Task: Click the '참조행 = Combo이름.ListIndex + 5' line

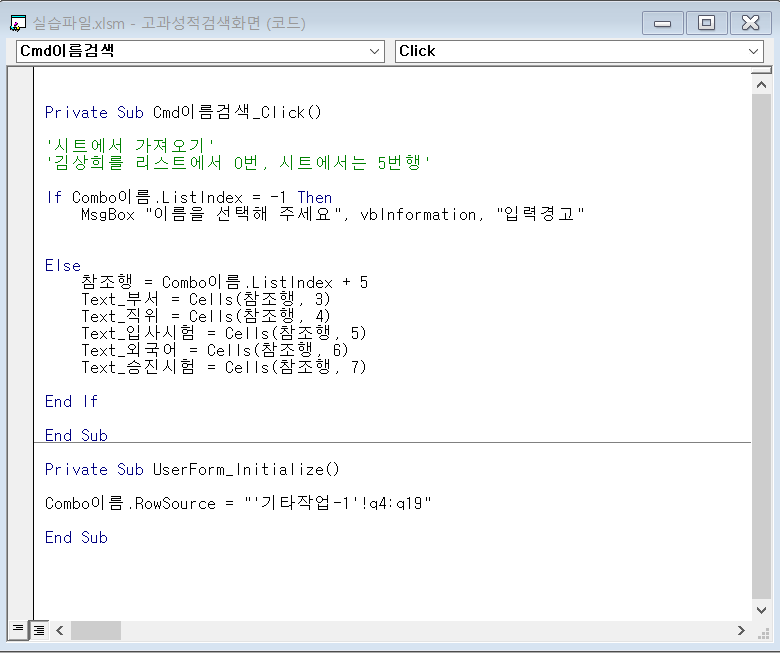Action: click(224, 282)
